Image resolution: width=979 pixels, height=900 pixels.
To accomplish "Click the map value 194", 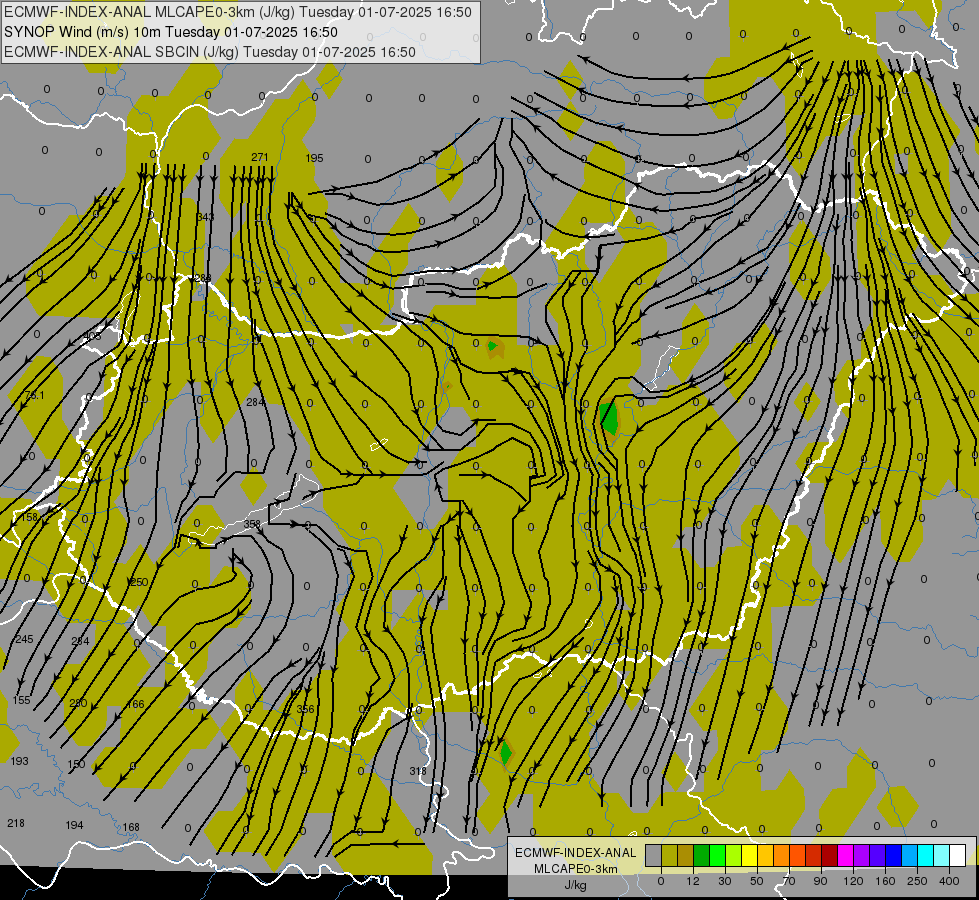I will pyautogui.click(x=74, y=825).
